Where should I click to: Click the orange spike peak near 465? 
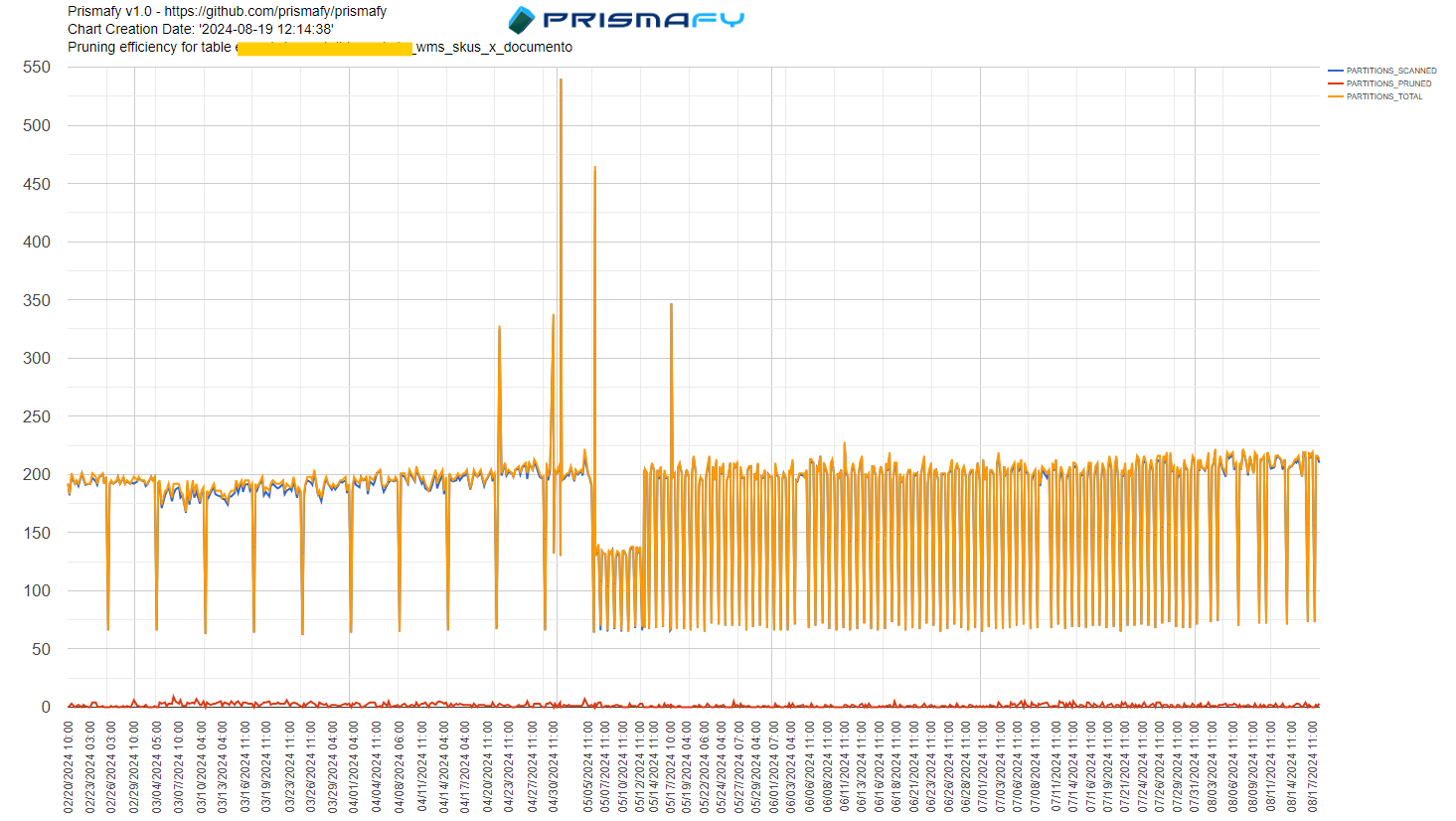594,167
